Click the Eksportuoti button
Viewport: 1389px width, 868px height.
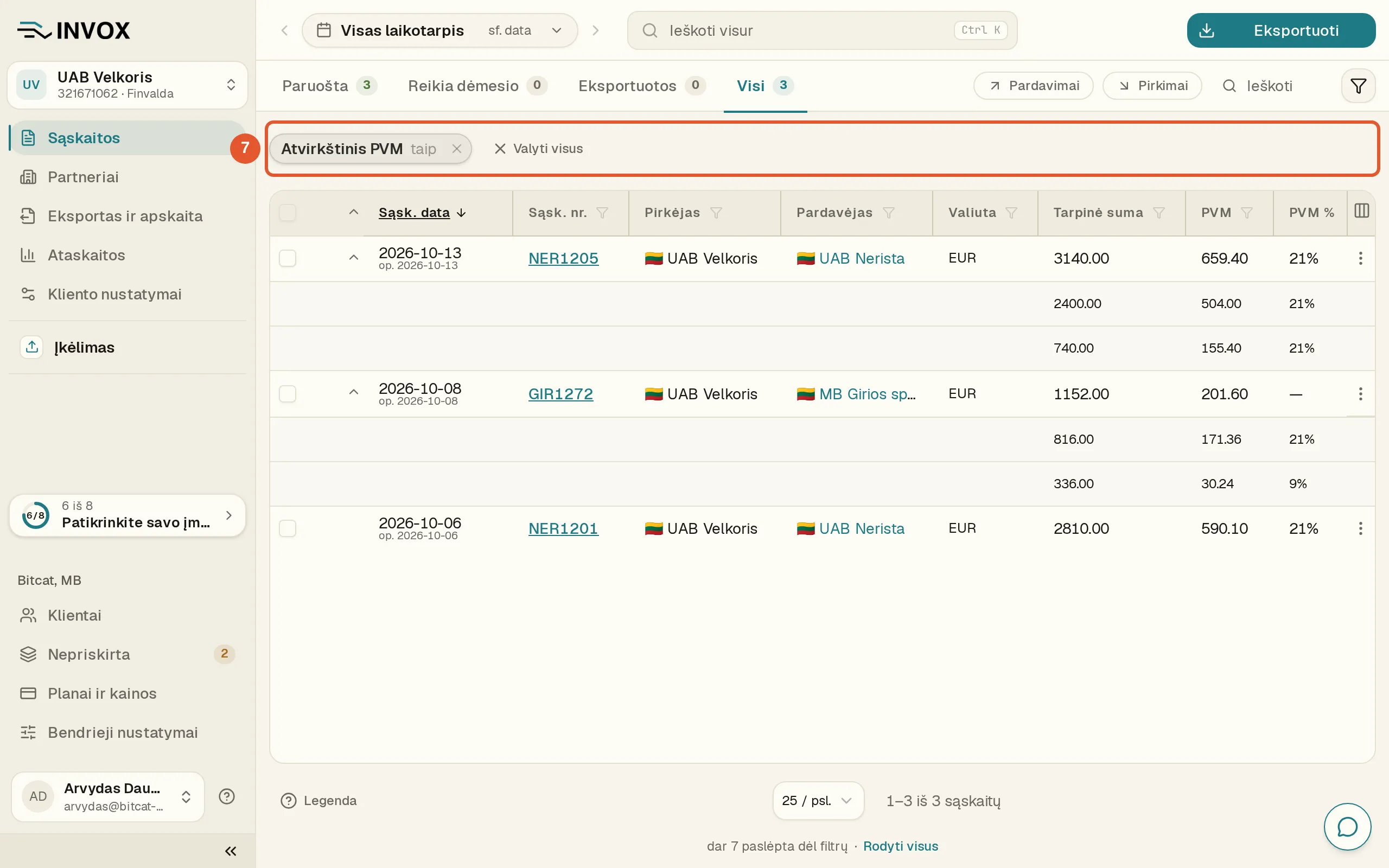1281,30
